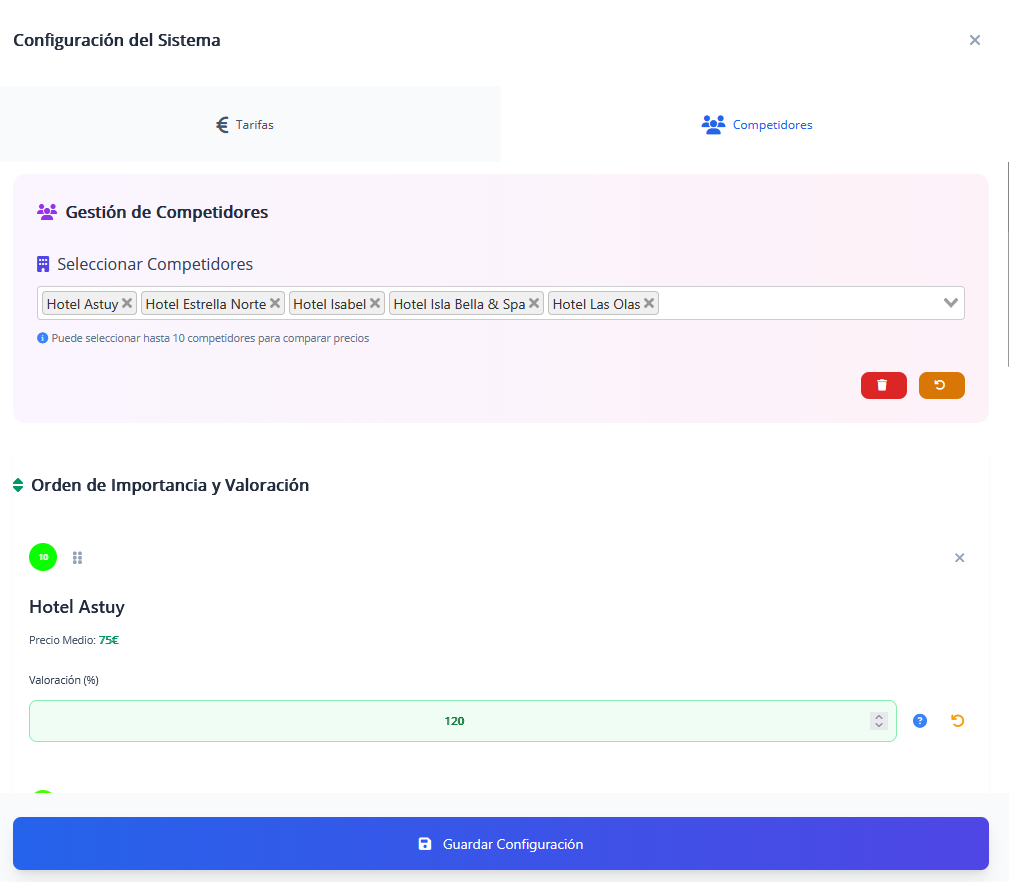
Task: Reset Hotel Astuy valoración with orange undo icon
Action: pyautogui.click(x=957, y=721)
